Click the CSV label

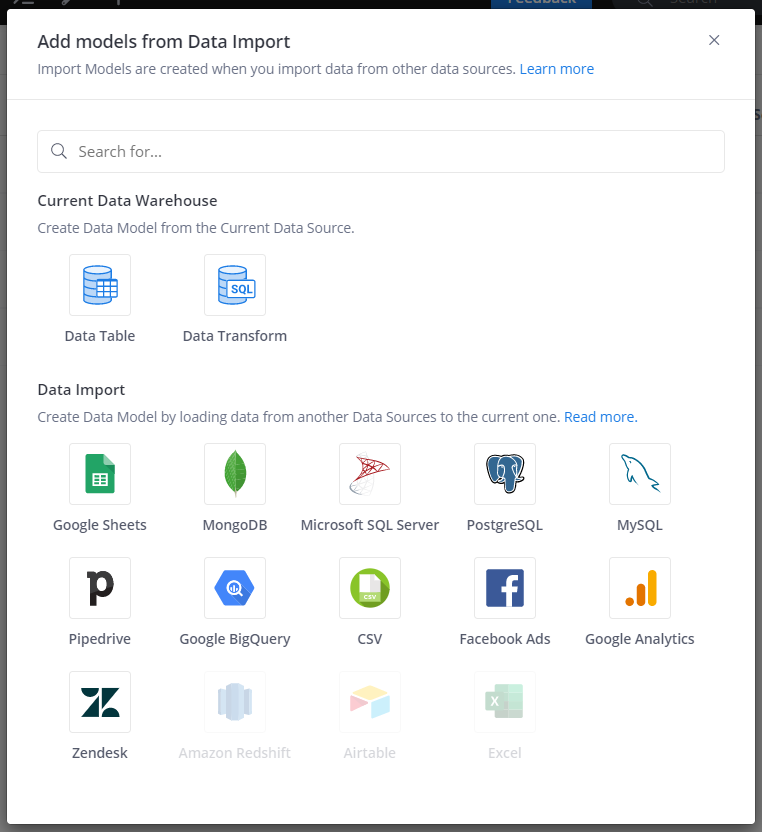[x=370, y=639]
